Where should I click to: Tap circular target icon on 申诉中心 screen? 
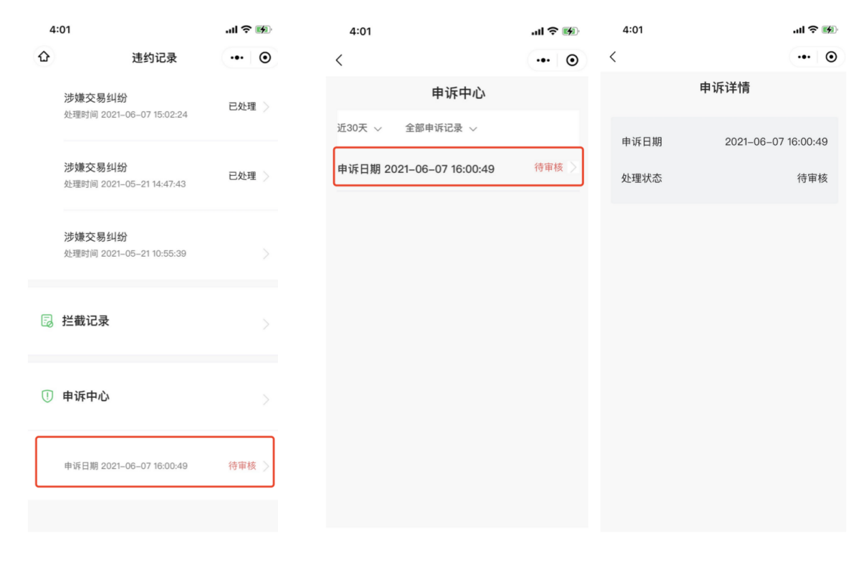pyautogui.click(x=572, y=60)
